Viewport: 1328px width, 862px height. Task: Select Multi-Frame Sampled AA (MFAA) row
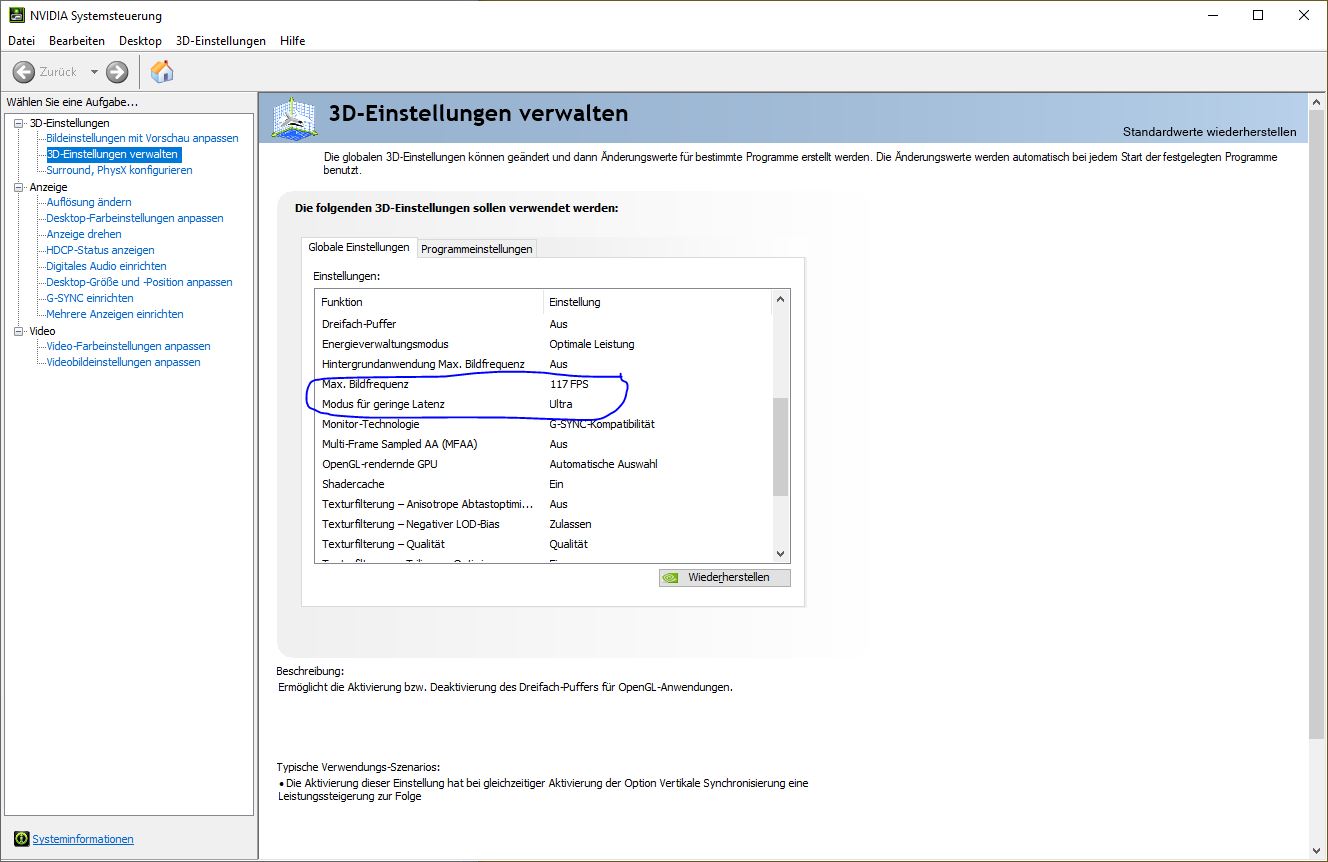pyautogui.click(x=544, y=444)
